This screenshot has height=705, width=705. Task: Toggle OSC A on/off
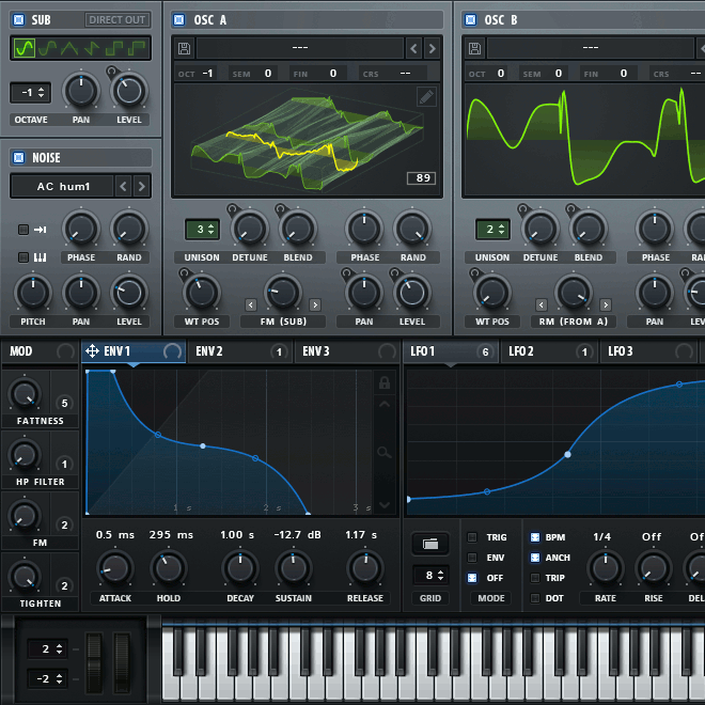179,20
